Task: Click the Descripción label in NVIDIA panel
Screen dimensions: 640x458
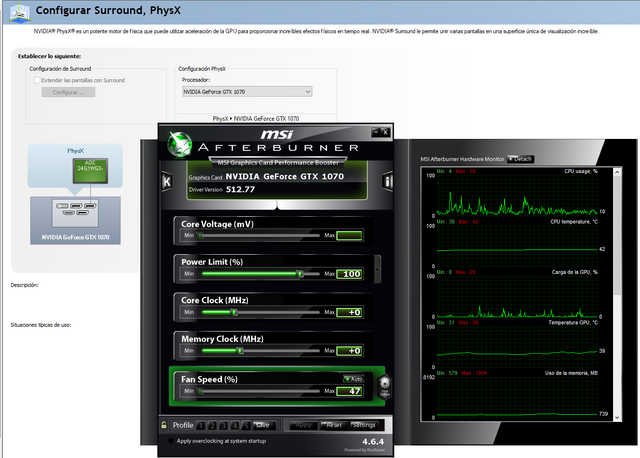Action: coord(24,285)
